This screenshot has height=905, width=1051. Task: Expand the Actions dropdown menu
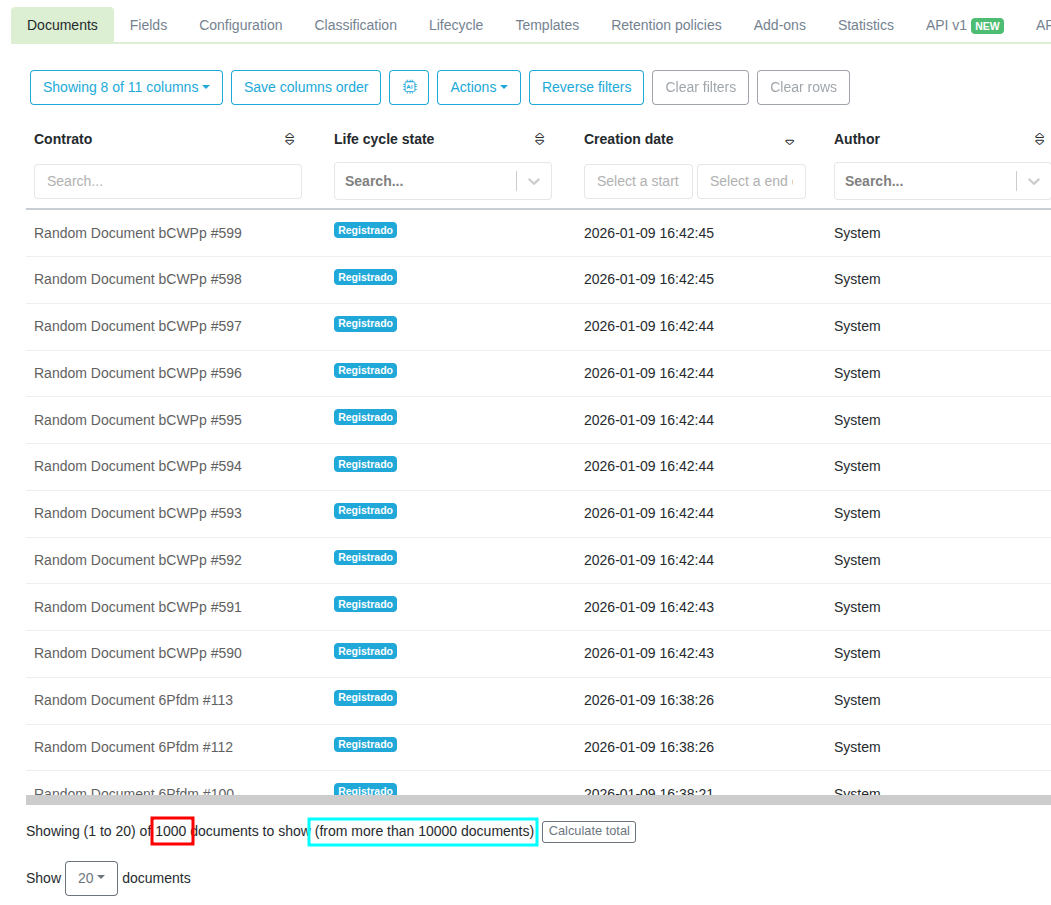[479, 87]
